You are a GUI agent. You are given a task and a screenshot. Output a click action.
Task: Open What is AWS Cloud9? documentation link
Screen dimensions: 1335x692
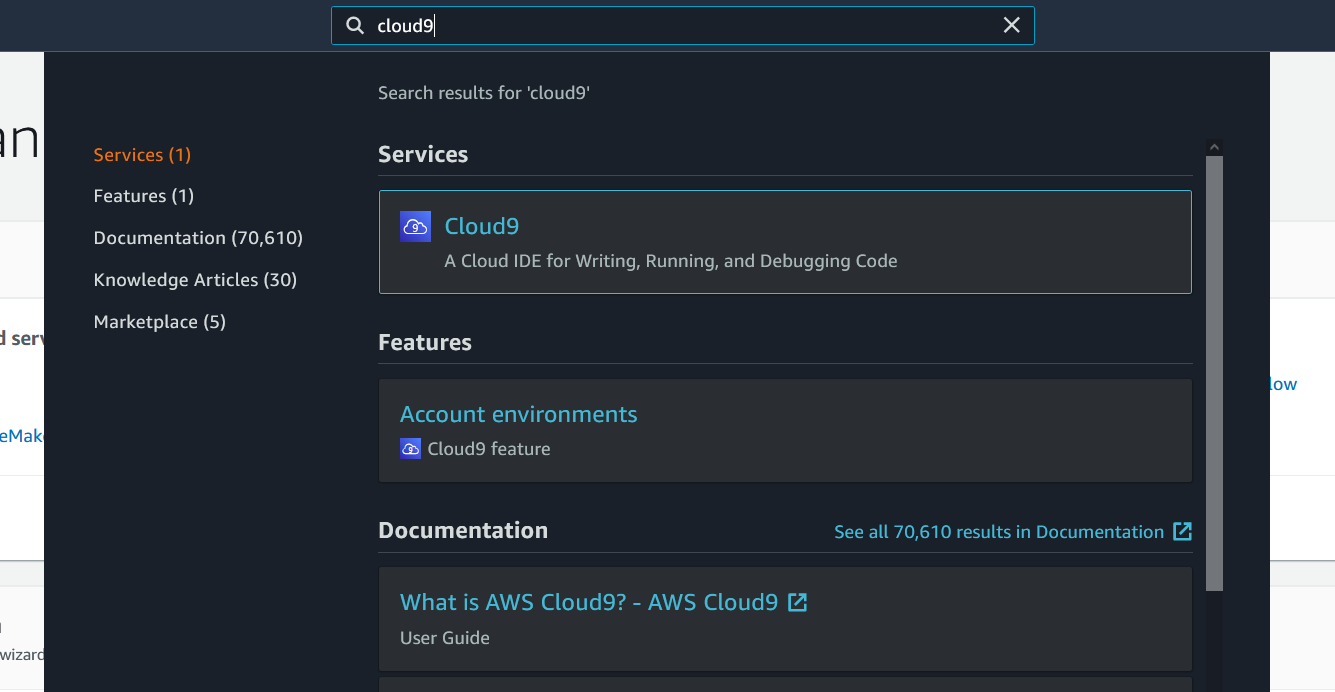click(589, 602)
